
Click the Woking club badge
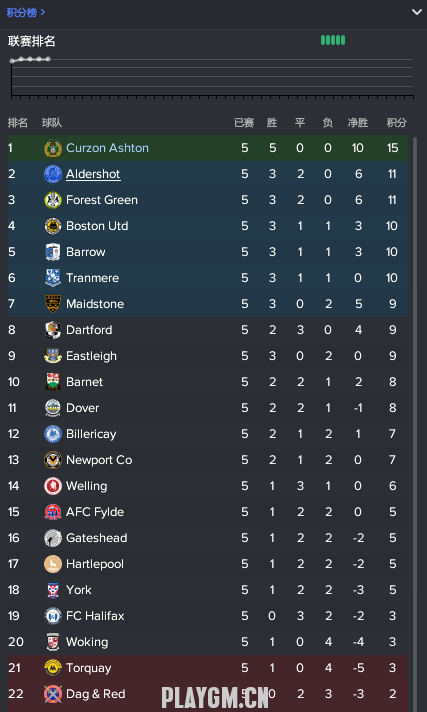[x=53, y=643]
